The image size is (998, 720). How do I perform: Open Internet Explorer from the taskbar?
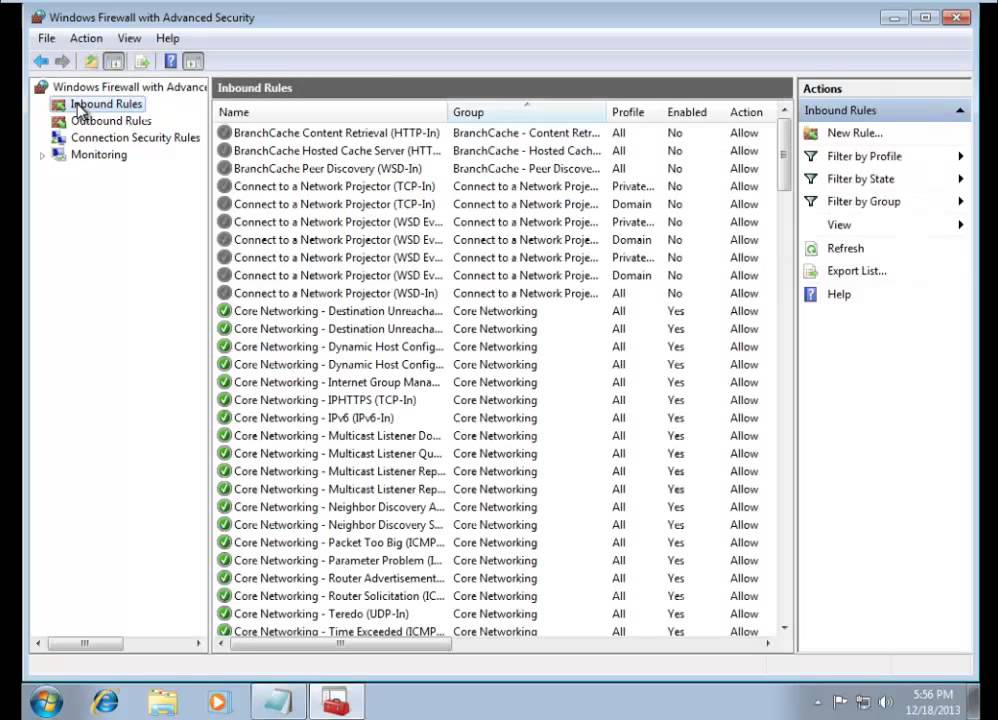click(106, 702)
